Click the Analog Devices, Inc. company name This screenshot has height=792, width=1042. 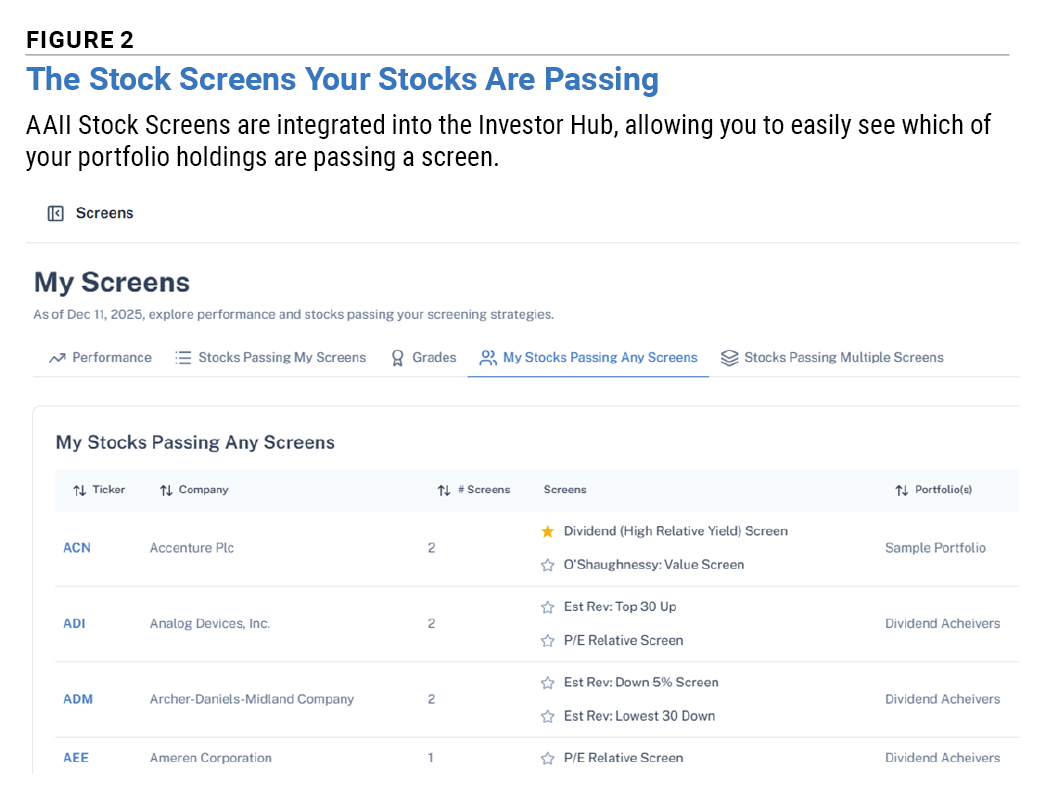click(x=210, y=624)
